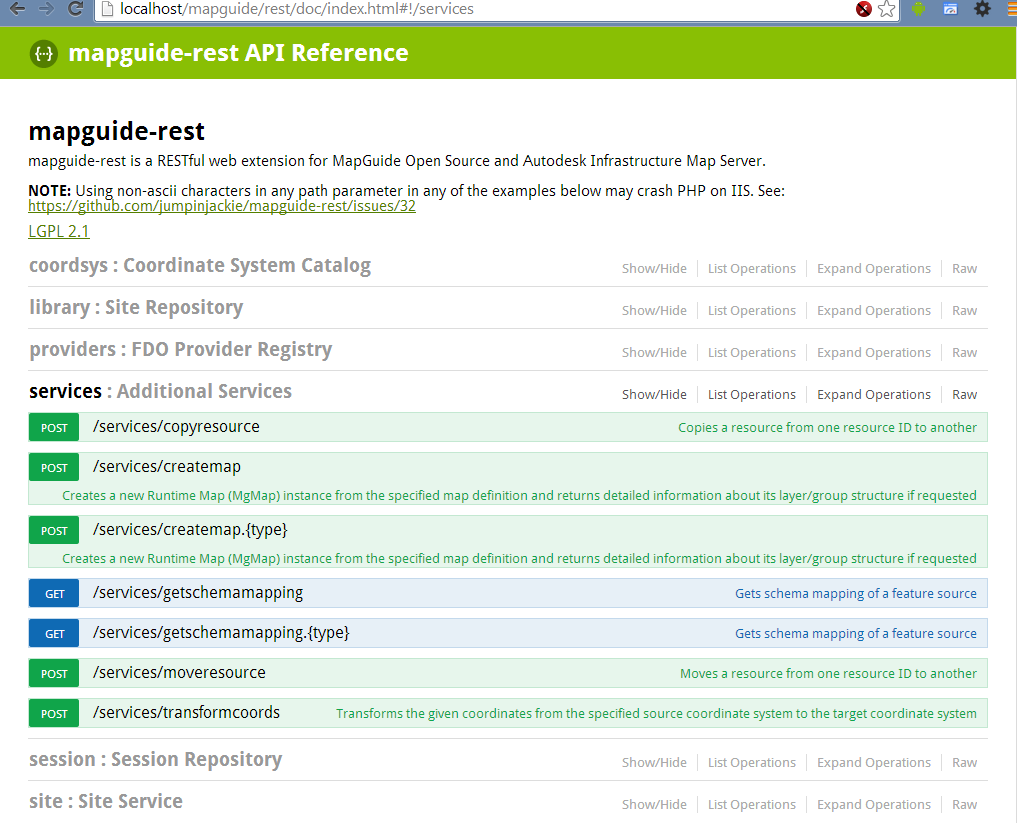Click Show/Hide for session row

click(654, 763)
